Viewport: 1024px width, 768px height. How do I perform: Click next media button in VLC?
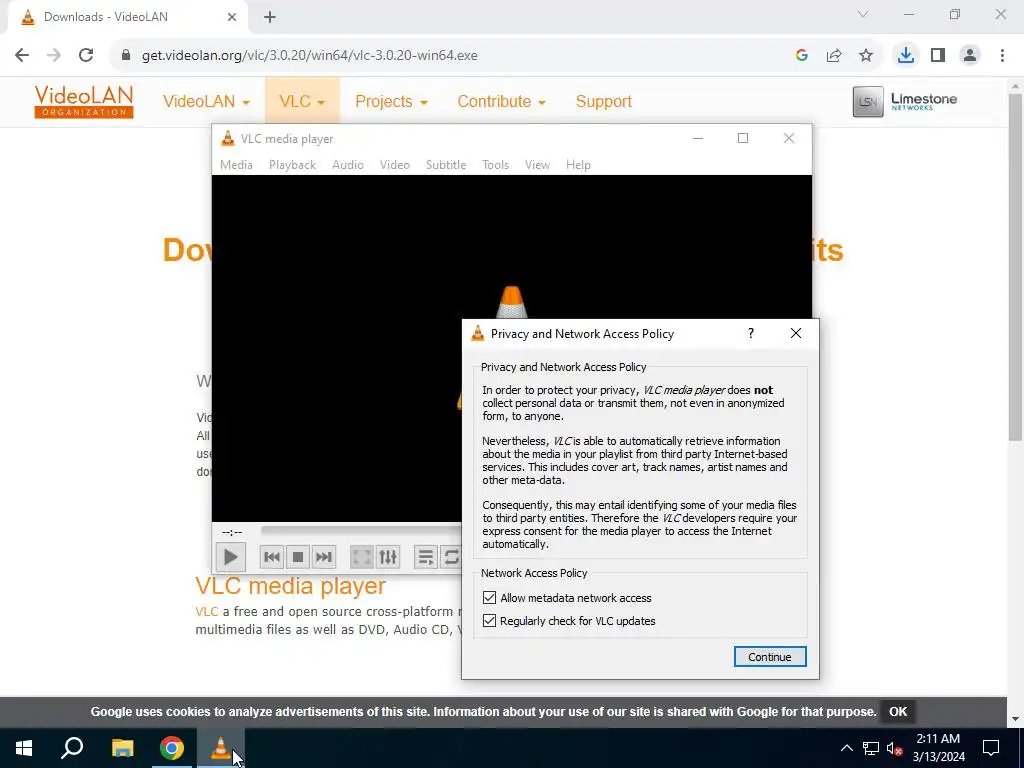coord(323,557)
